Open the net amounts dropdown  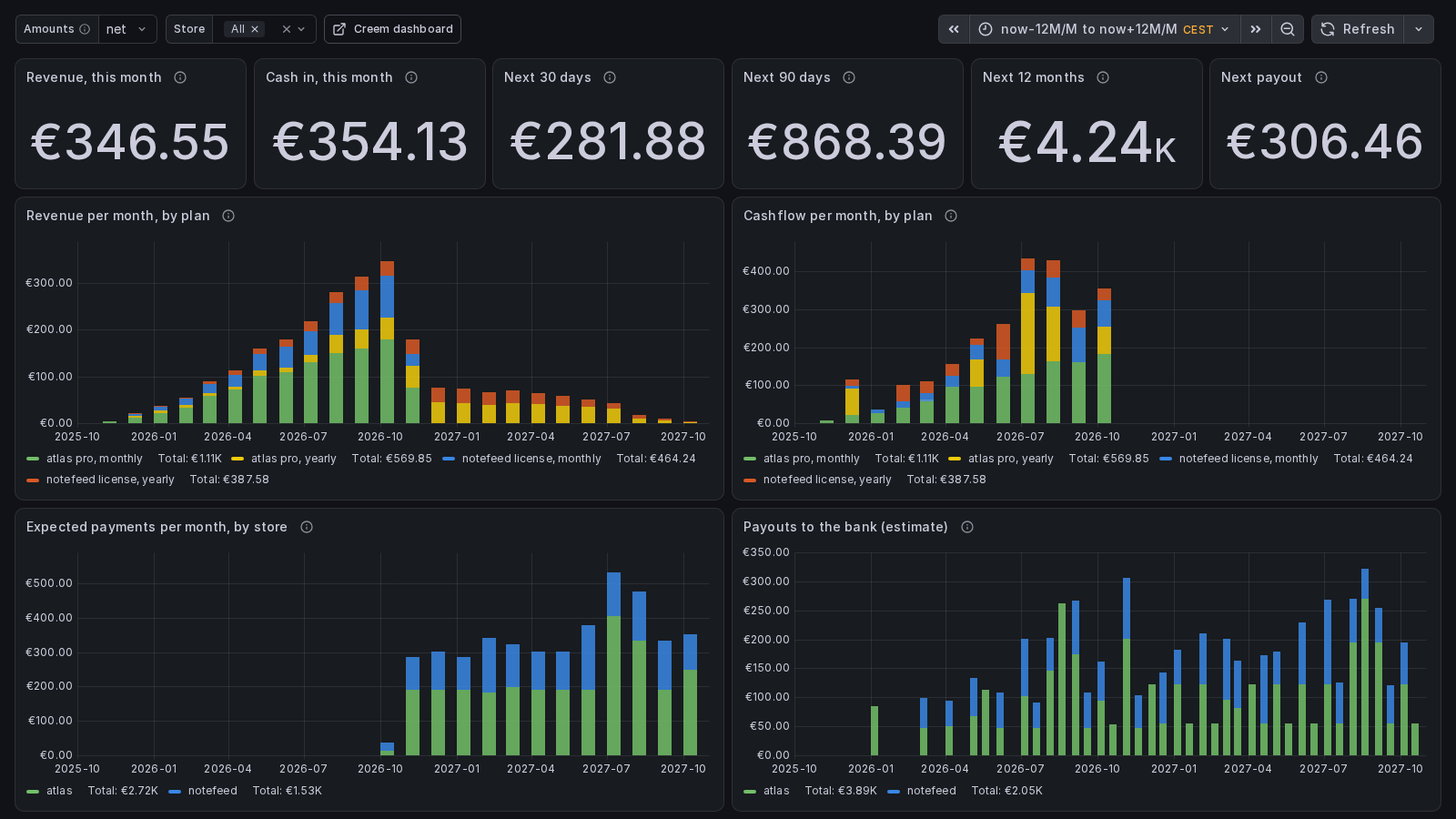pyautogui.click(x=127, y=29)
